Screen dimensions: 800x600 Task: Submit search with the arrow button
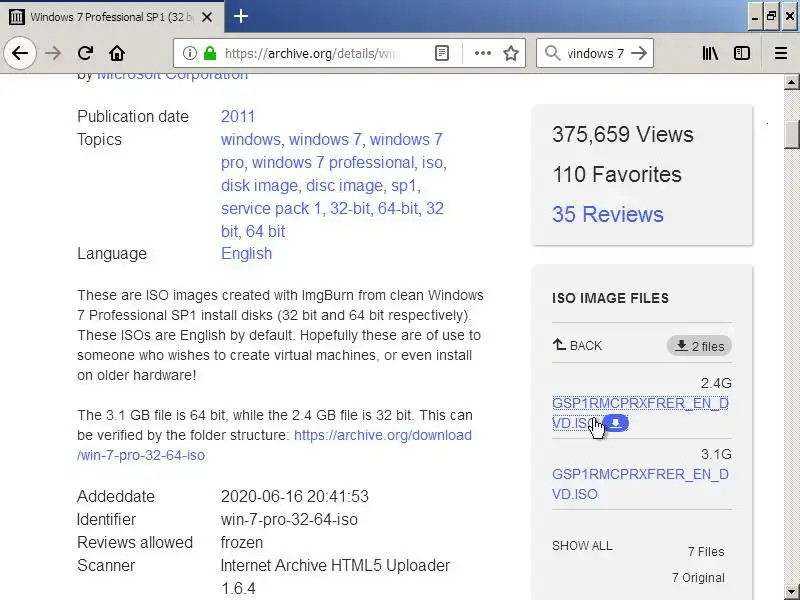(639, 53)
